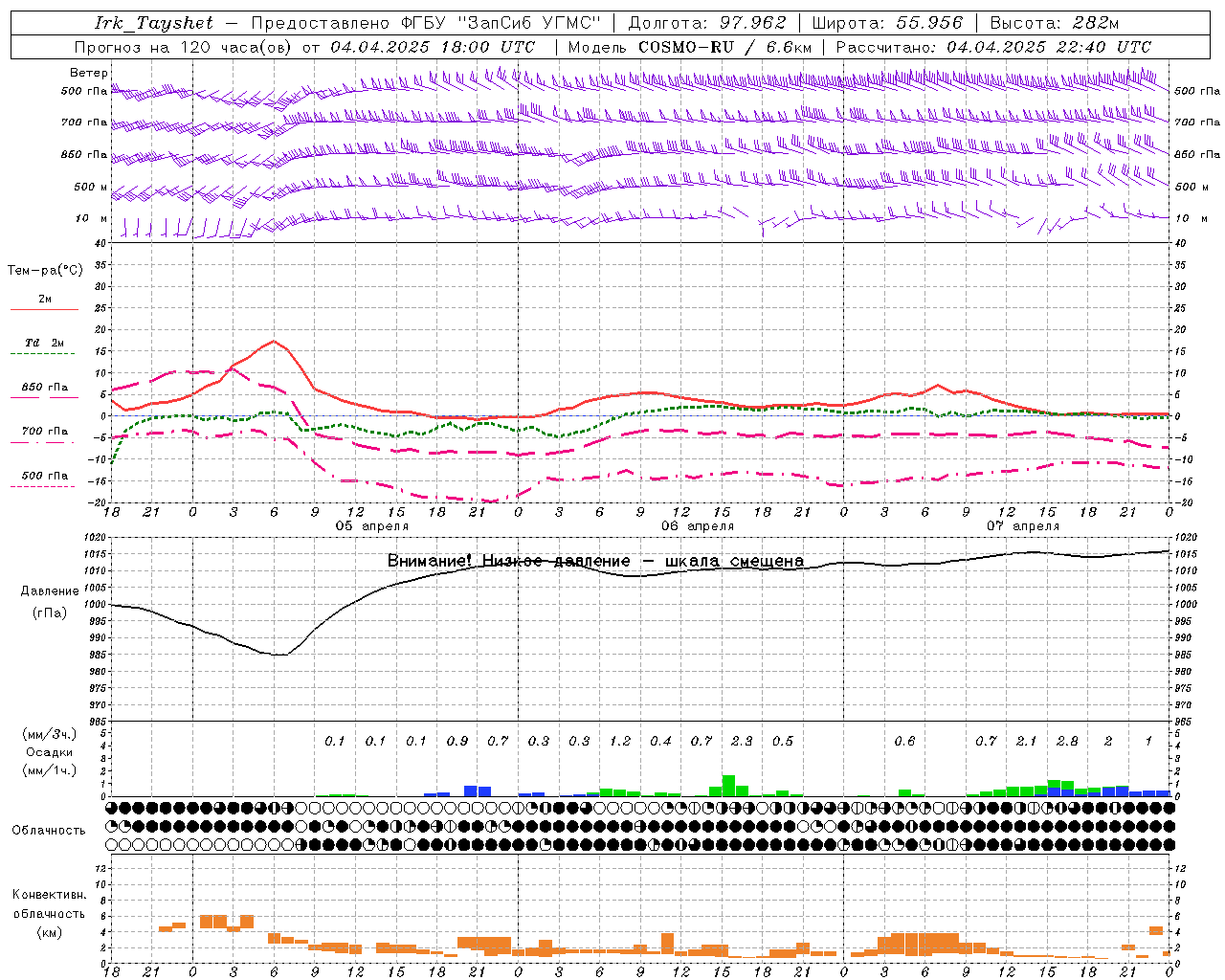Image resolution: width=1225 pixels, height=980 pixels.
Task: Click the lowest point of the pressure curve
Action: (278, 655)
